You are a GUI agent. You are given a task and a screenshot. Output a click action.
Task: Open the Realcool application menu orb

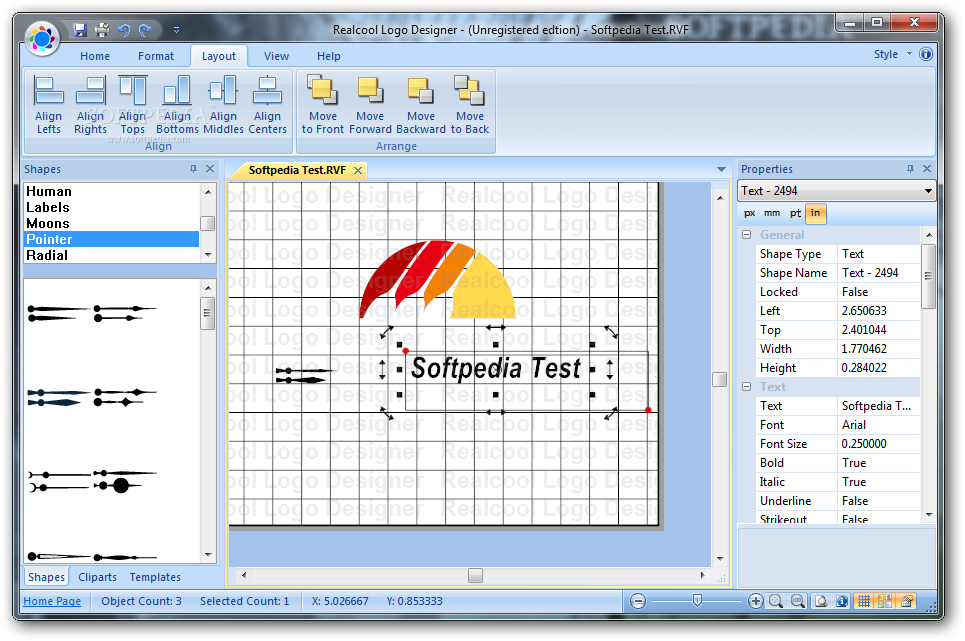[42, 38]
